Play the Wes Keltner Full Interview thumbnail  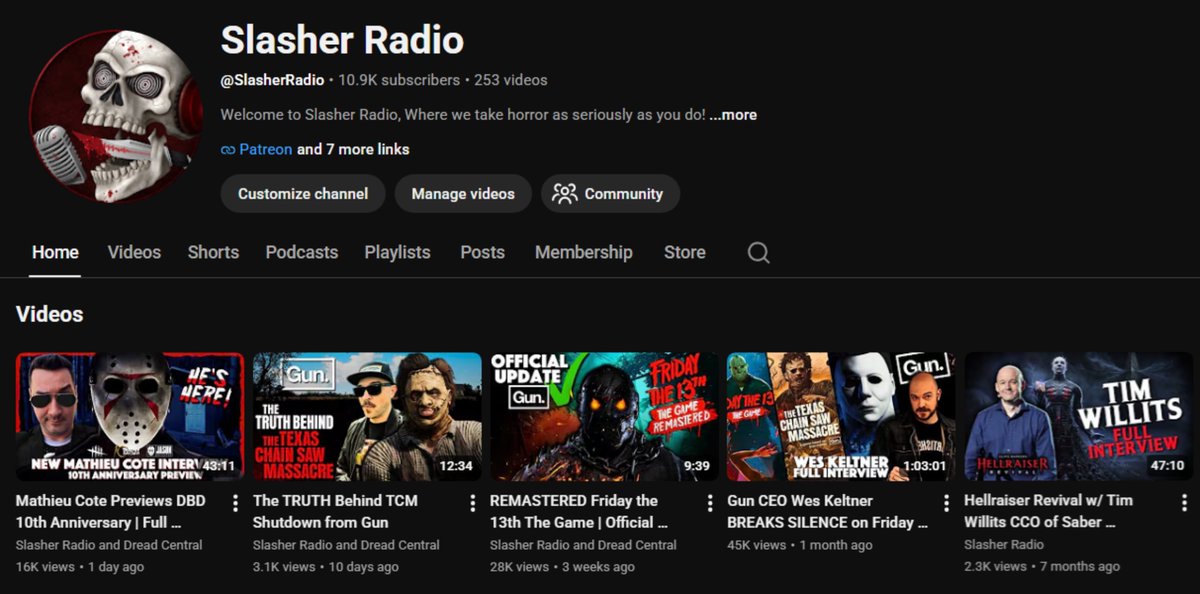(x=841, y=417)
